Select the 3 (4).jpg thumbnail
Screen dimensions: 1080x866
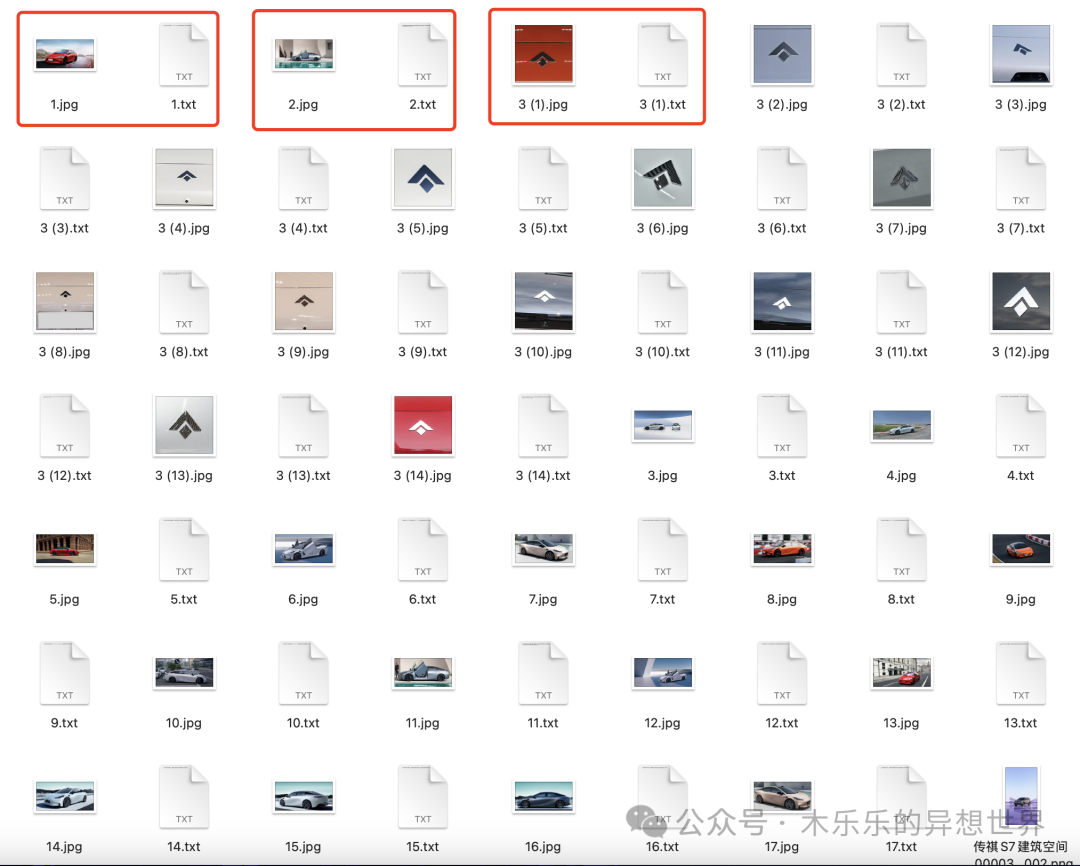[x=184, y=178]
